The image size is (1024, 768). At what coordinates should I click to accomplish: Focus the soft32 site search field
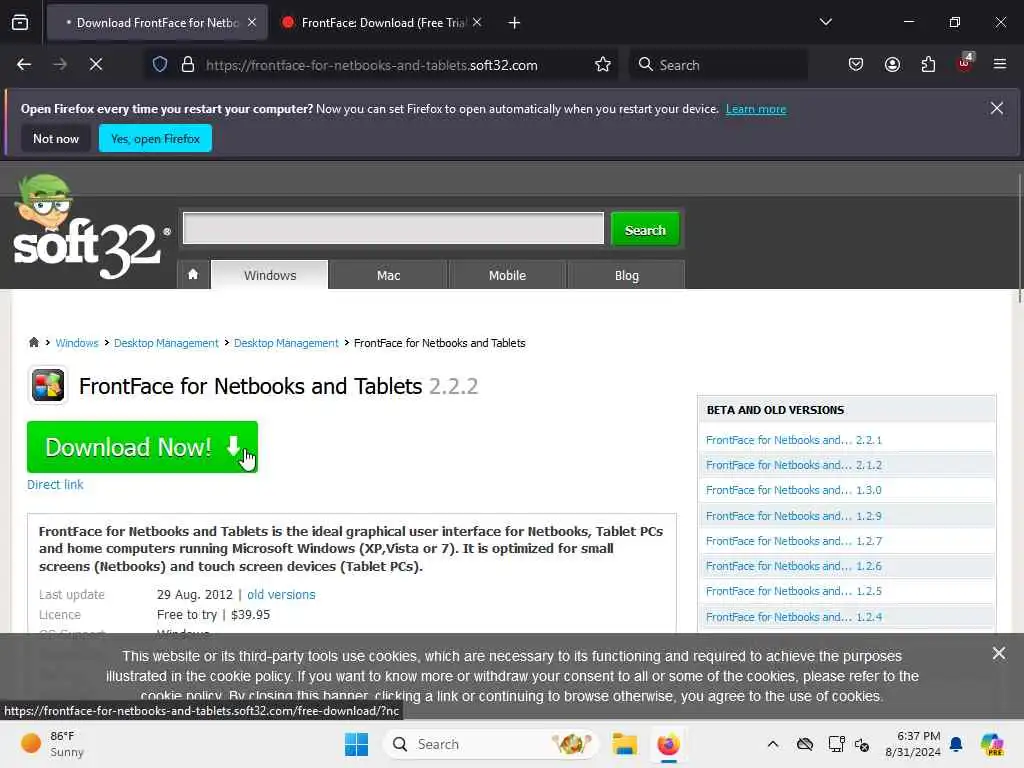(x=393, y=228)
